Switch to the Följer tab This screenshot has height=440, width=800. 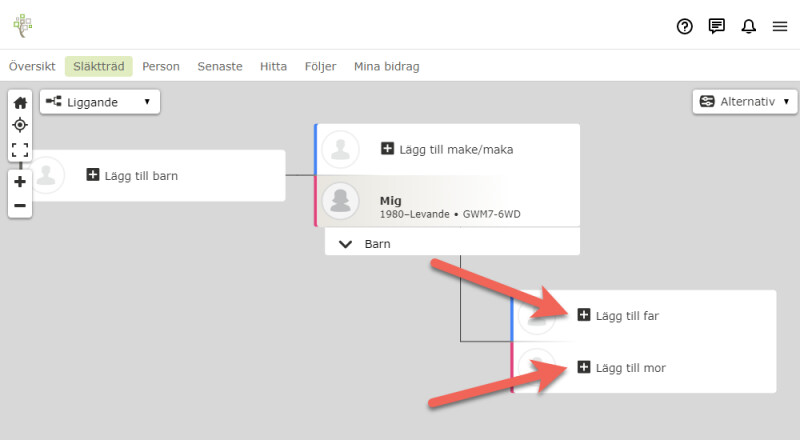(x=320, y=66)
